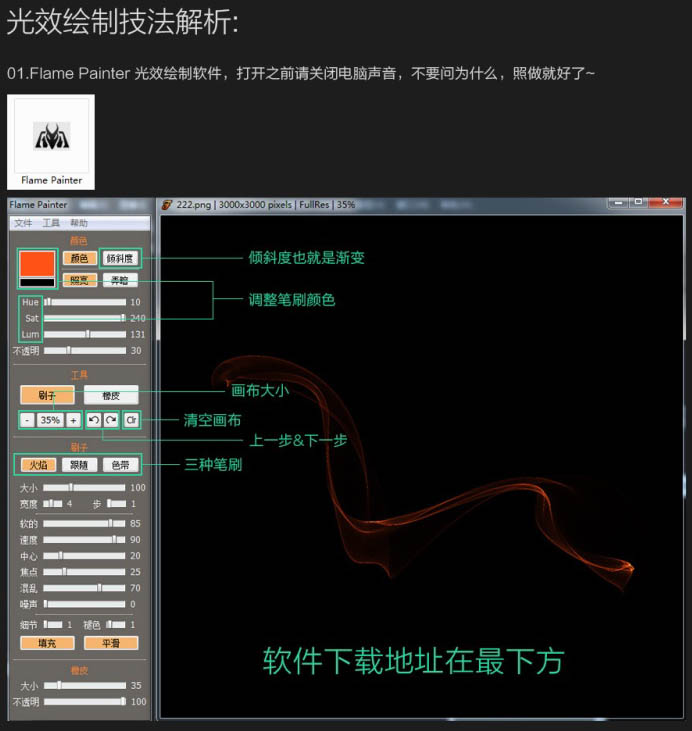The height and width of the screenshot is (731, 692).
Task: Click the Flame Painter panel title text
Action: pyautogui.click(x=38, y=205)
